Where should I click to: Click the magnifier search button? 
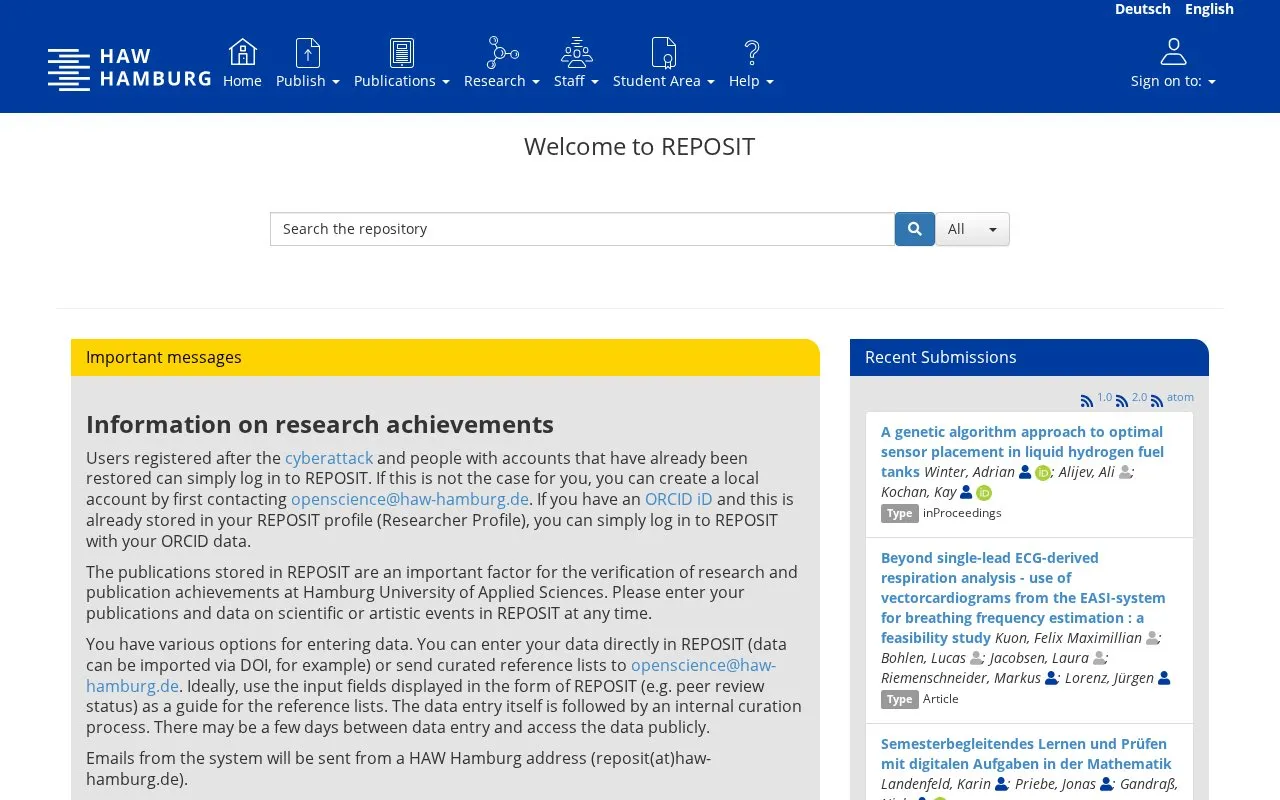point(915,229)
